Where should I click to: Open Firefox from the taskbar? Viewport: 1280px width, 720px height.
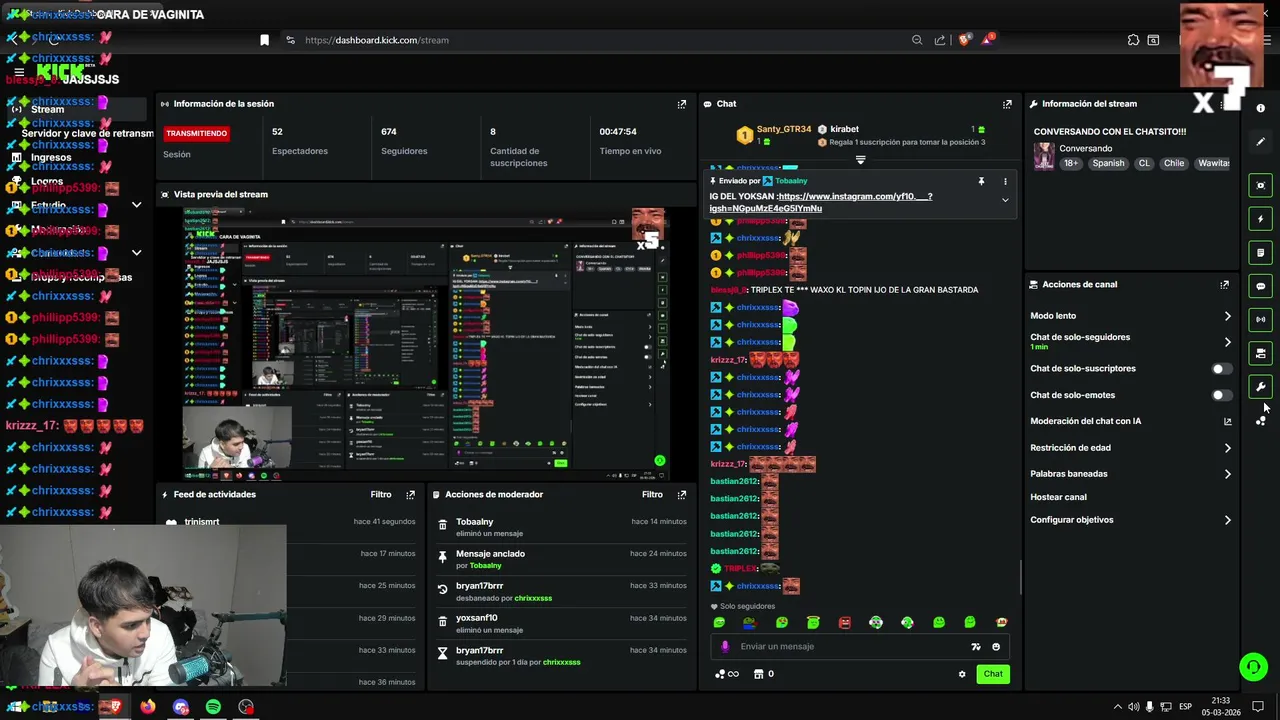click(147, 707)
